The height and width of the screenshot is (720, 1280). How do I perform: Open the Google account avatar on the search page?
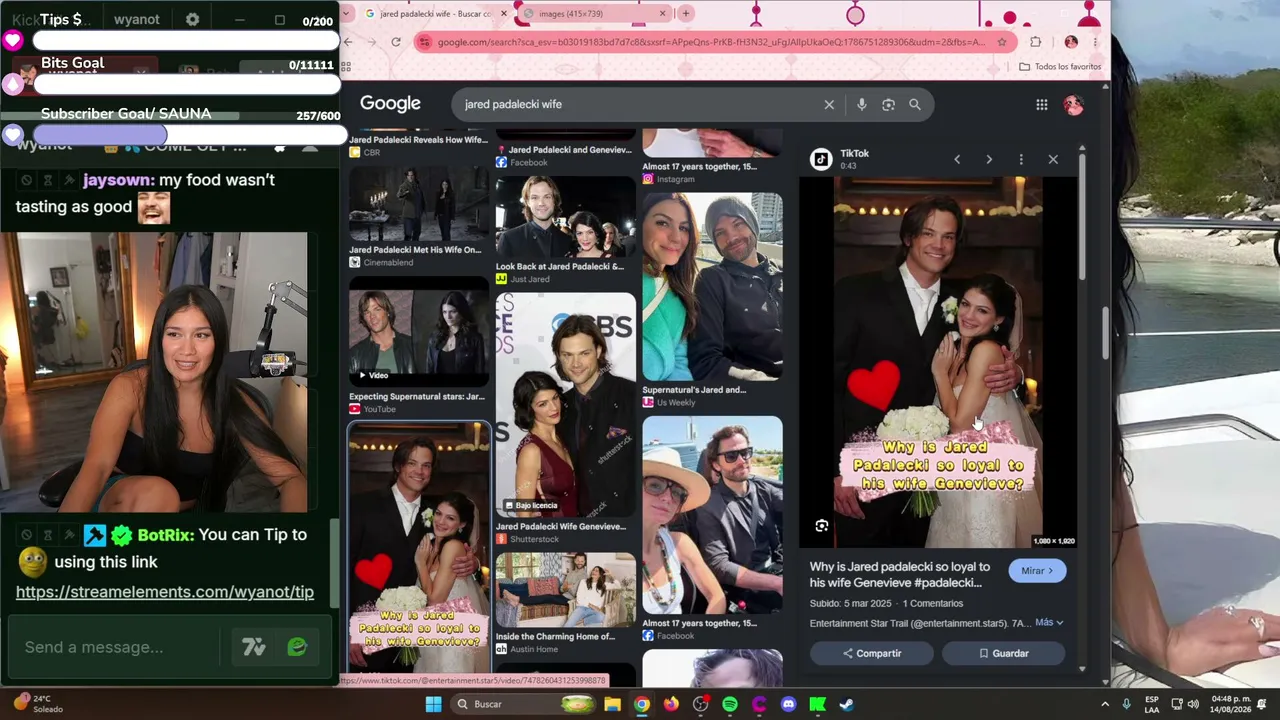1073,105
